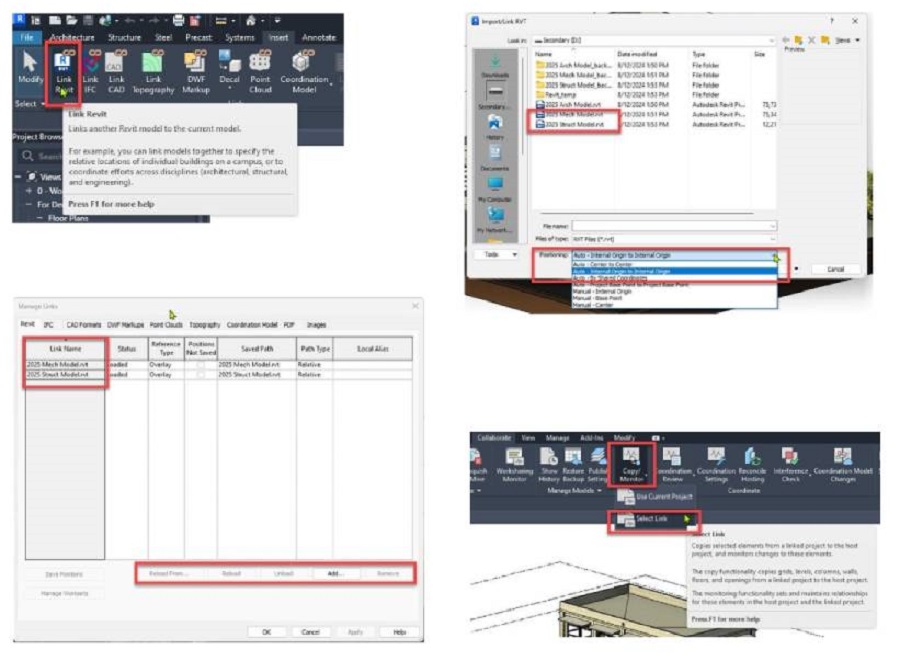Image resolution: width=900 pixels, height=661 pixels.
Task: Launch the Interference Check tool
Action: [790, 467]
